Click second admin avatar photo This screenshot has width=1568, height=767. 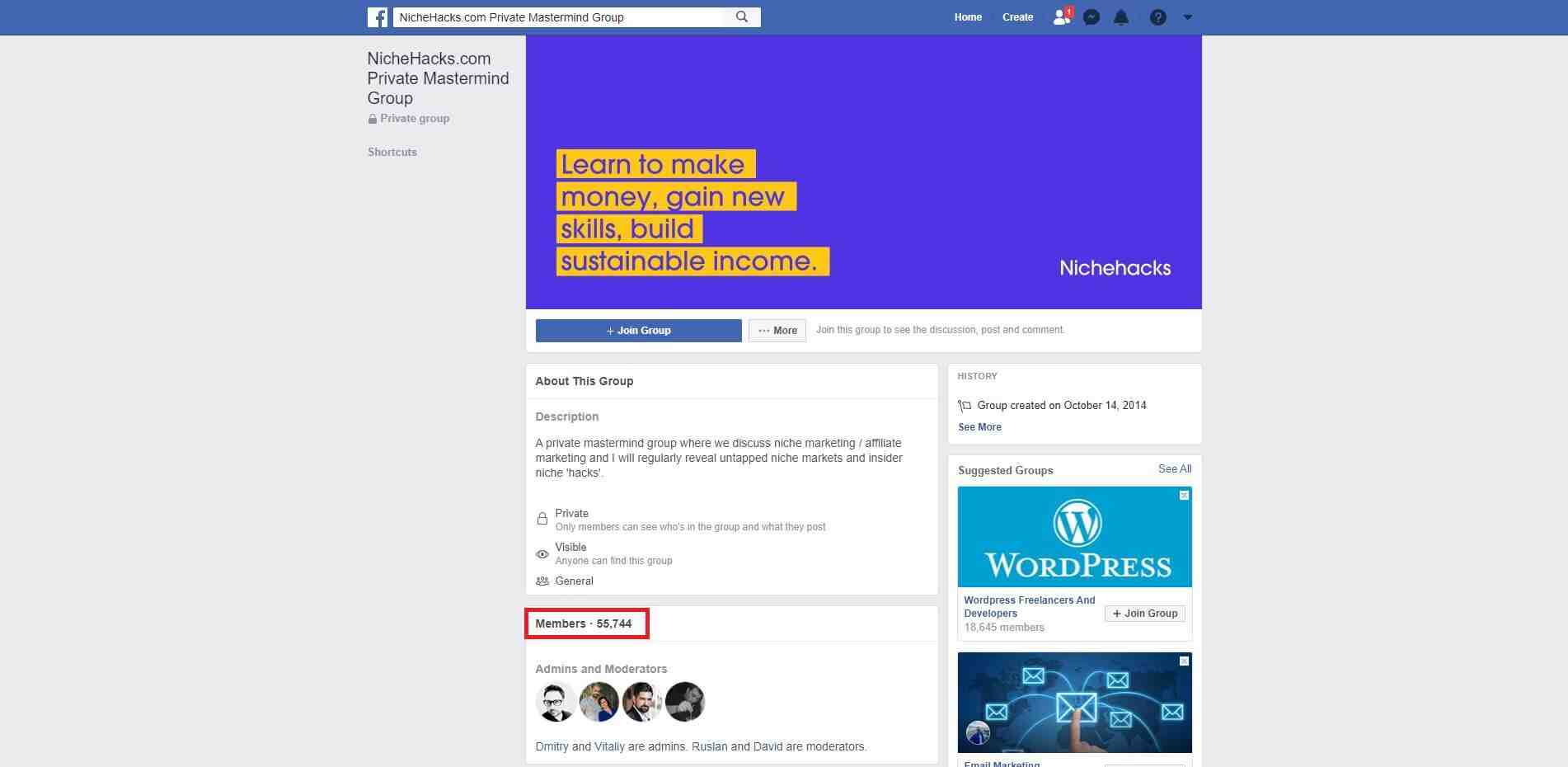click(x=599, y=702)
